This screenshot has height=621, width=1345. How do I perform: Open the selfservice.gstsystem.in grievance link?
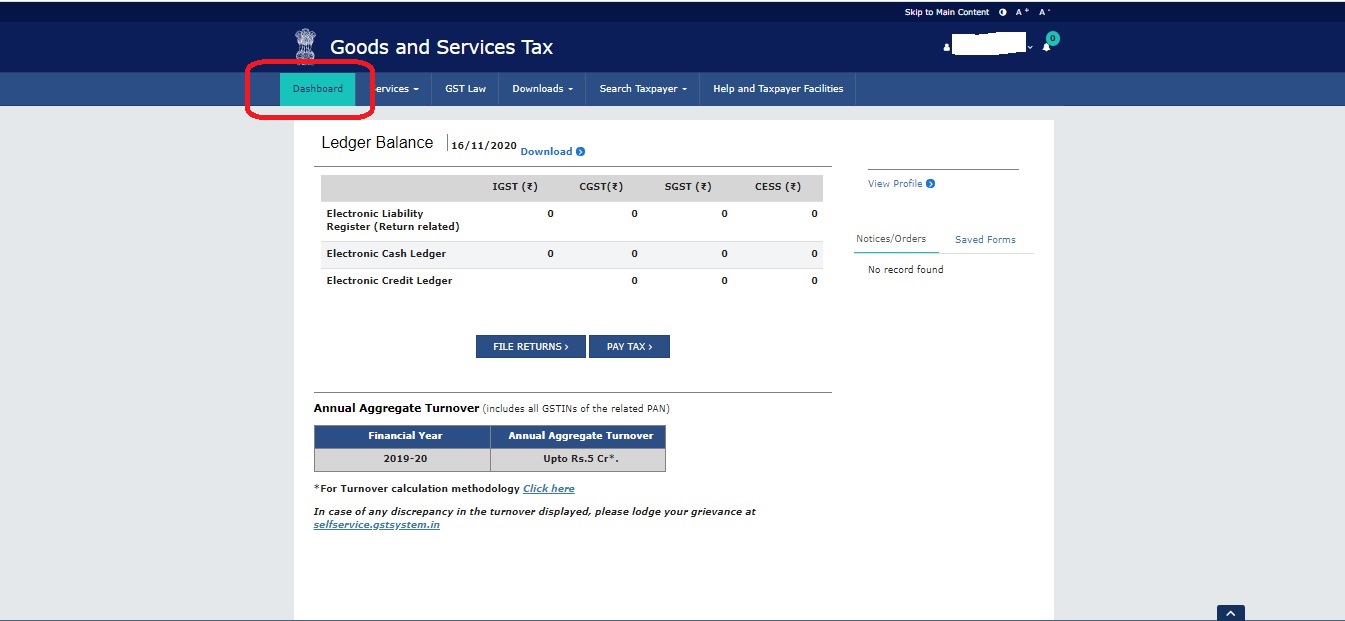376,525
